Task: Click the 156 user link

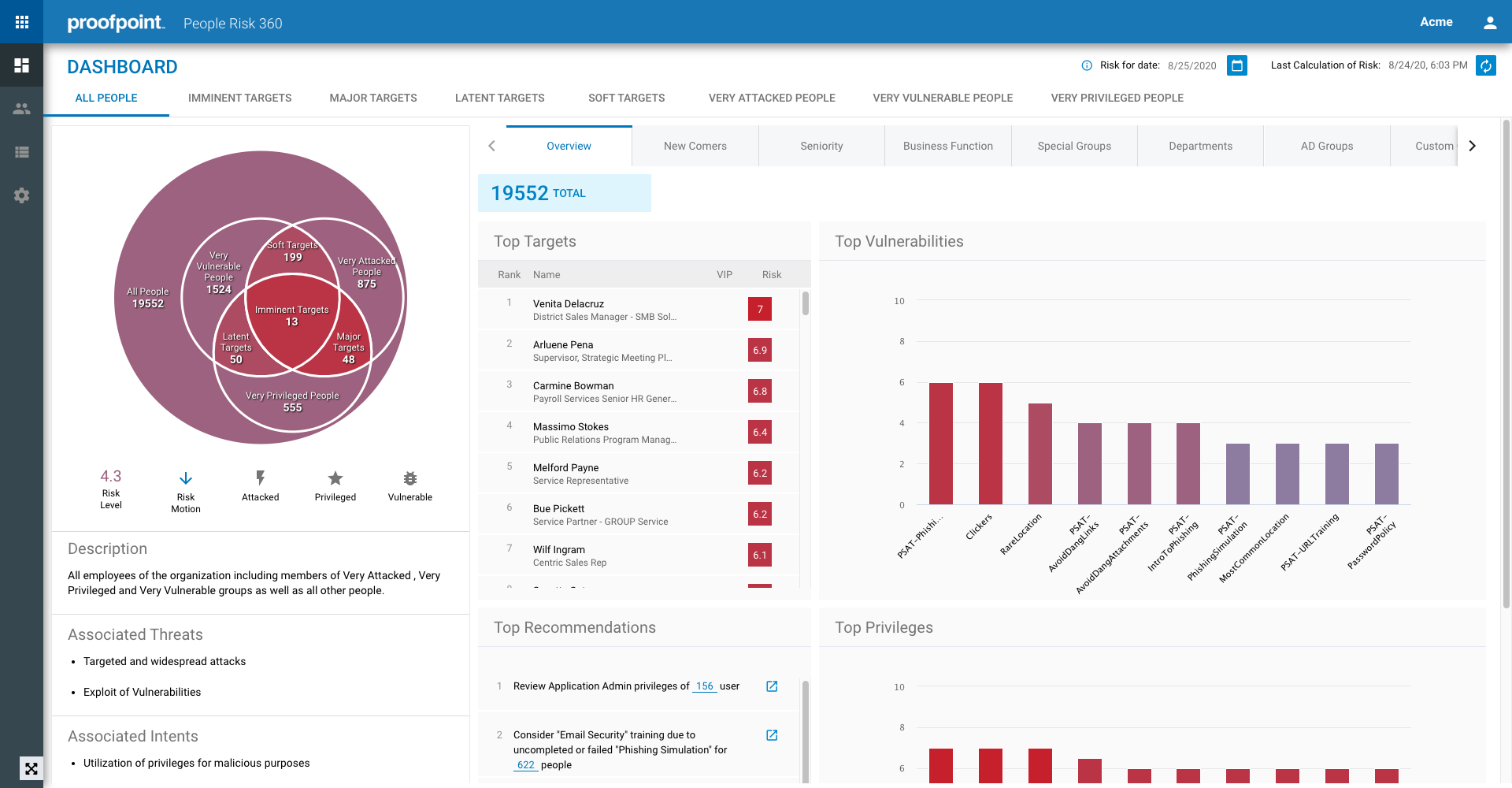Action: [x=705, y=686]
